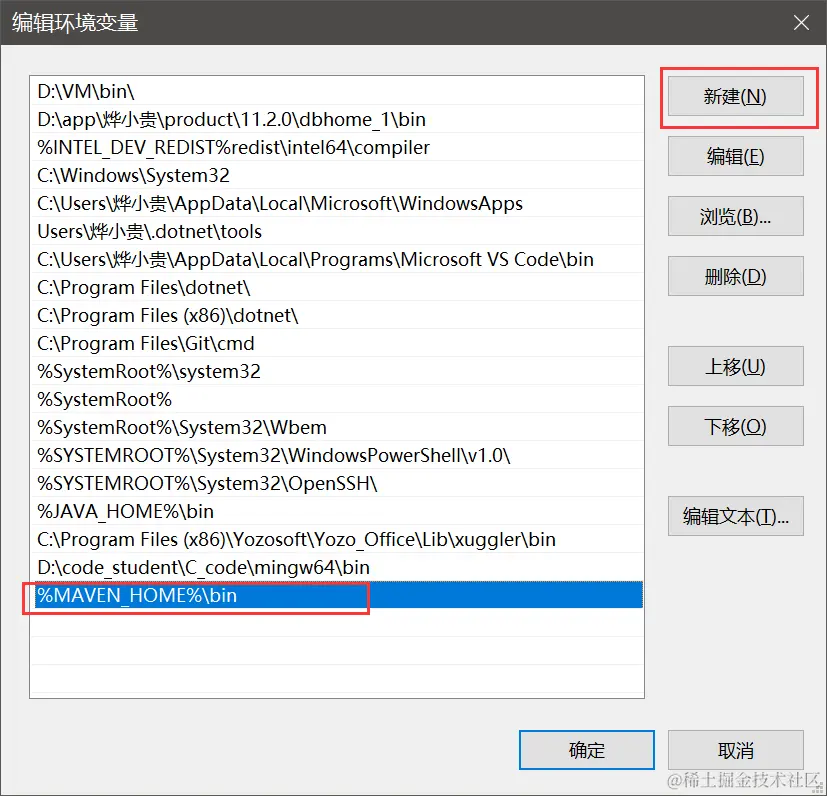This screenshot has height=796, width=827.
Task: Select the %SystemRoot%\system32 entry
Action: (337, 371)
